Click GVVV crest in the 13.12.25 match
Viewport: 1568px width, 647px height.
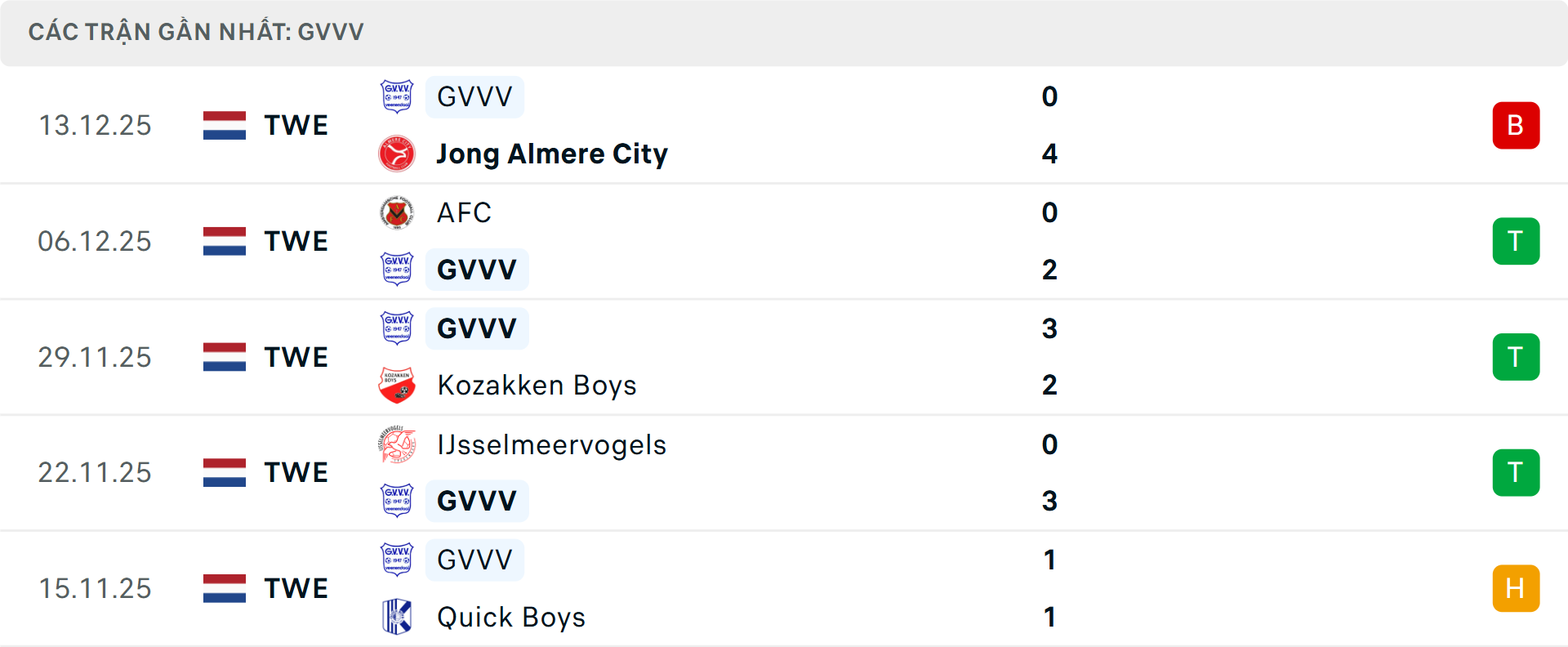coord(397,96)
